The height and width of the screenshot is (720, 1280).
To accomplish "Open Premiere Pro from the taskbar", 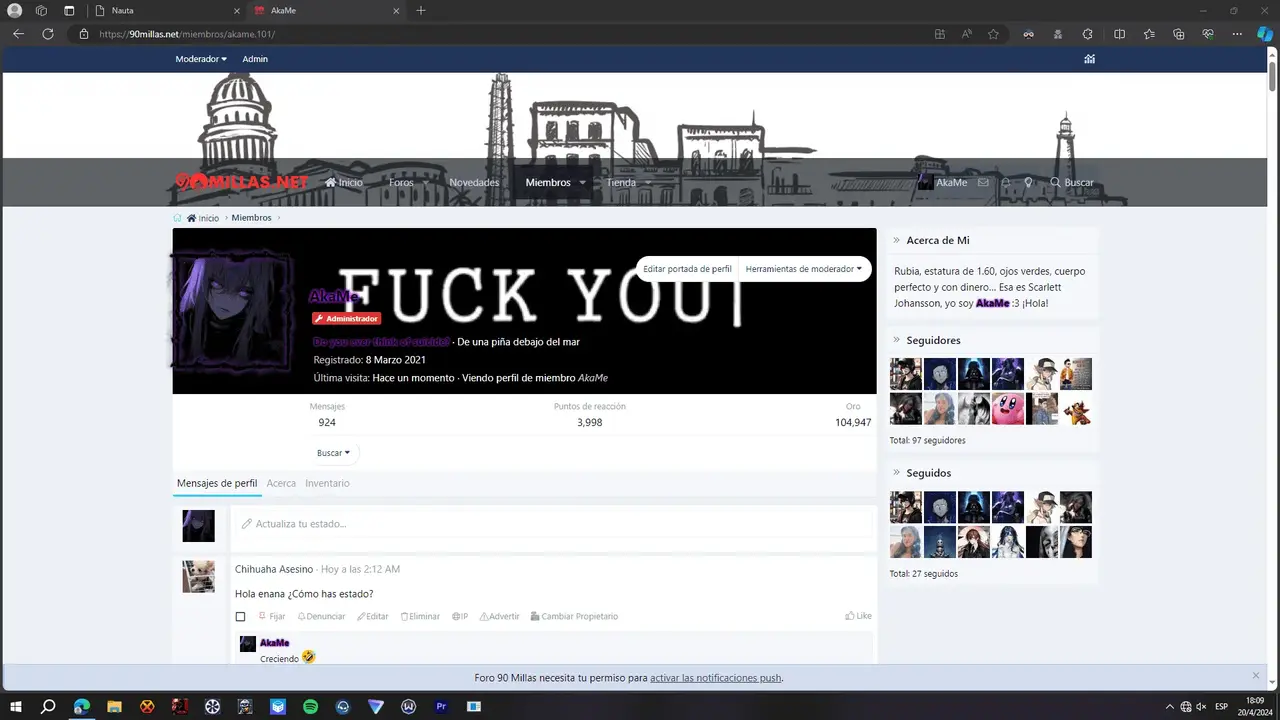I will [441, 706].
